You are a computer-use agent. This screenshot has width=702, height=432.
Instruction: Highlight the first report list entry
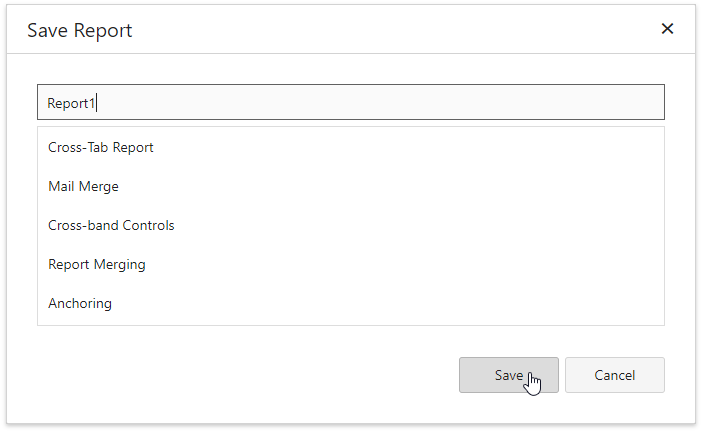point(350,147)
